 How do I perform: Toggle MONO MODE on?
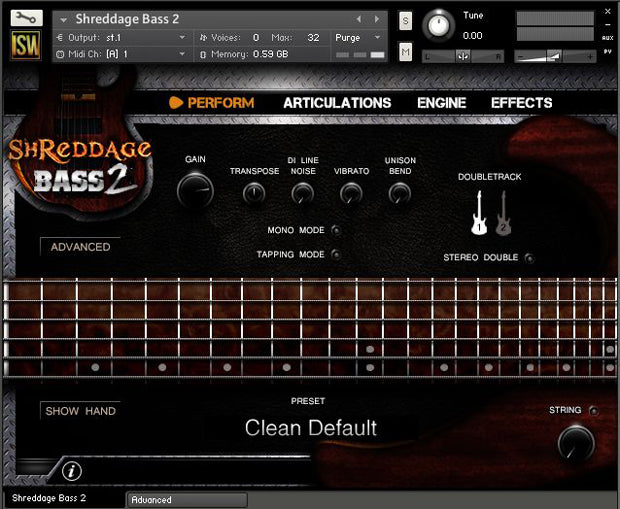[336, 230]
